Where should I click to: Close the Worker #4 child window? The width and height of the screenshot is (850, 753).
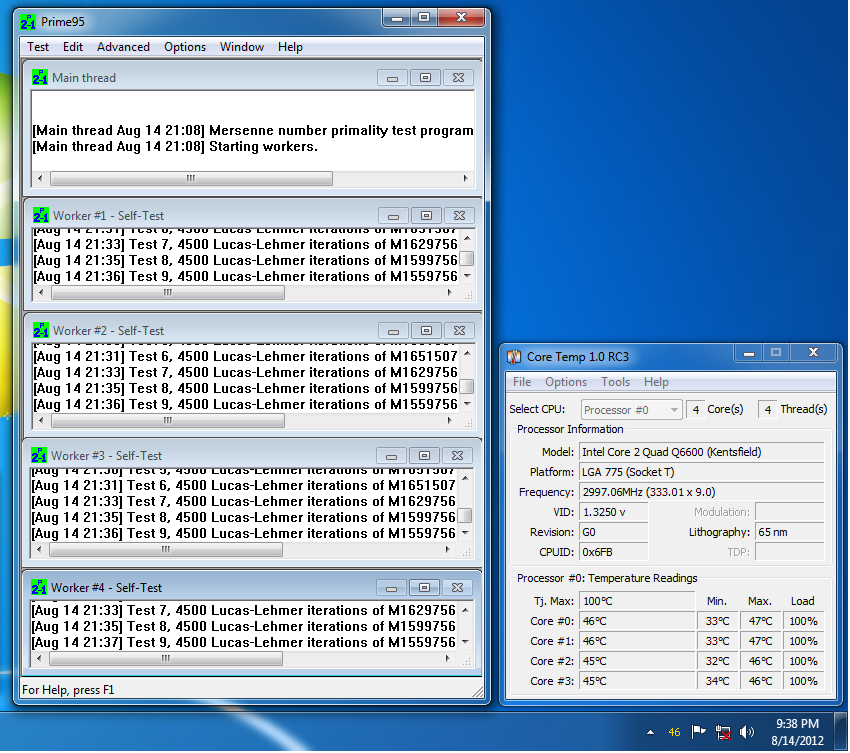(457, 588)
